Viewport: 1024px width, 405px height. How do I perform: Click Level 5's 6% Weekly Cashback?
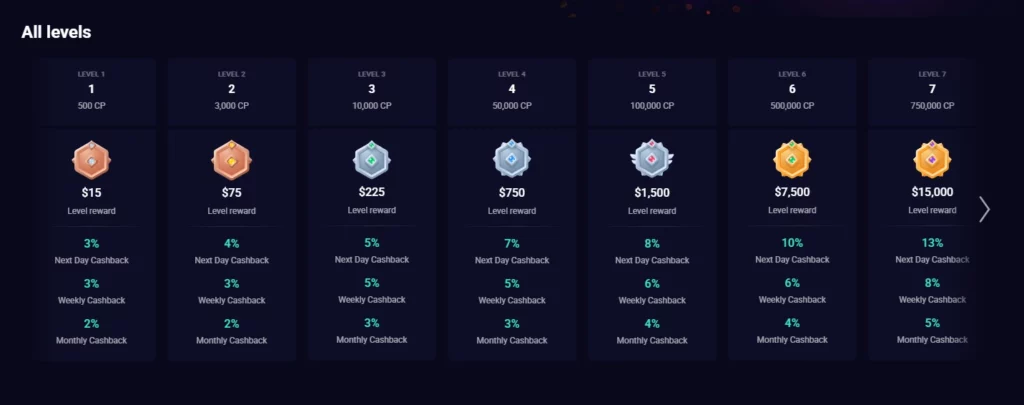(652, 283)
